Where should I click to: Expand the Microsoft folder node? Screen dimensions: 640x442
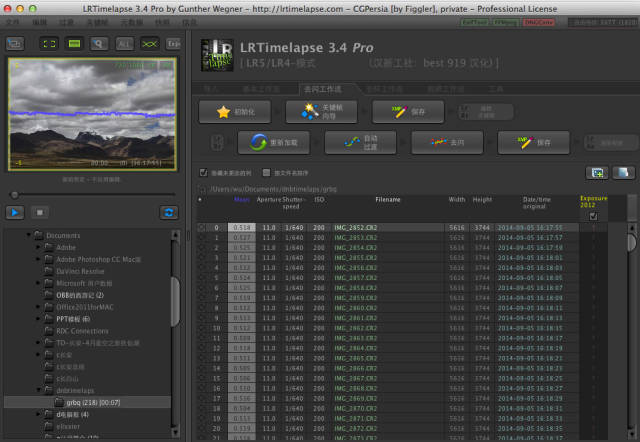click(x=38, y=283)
